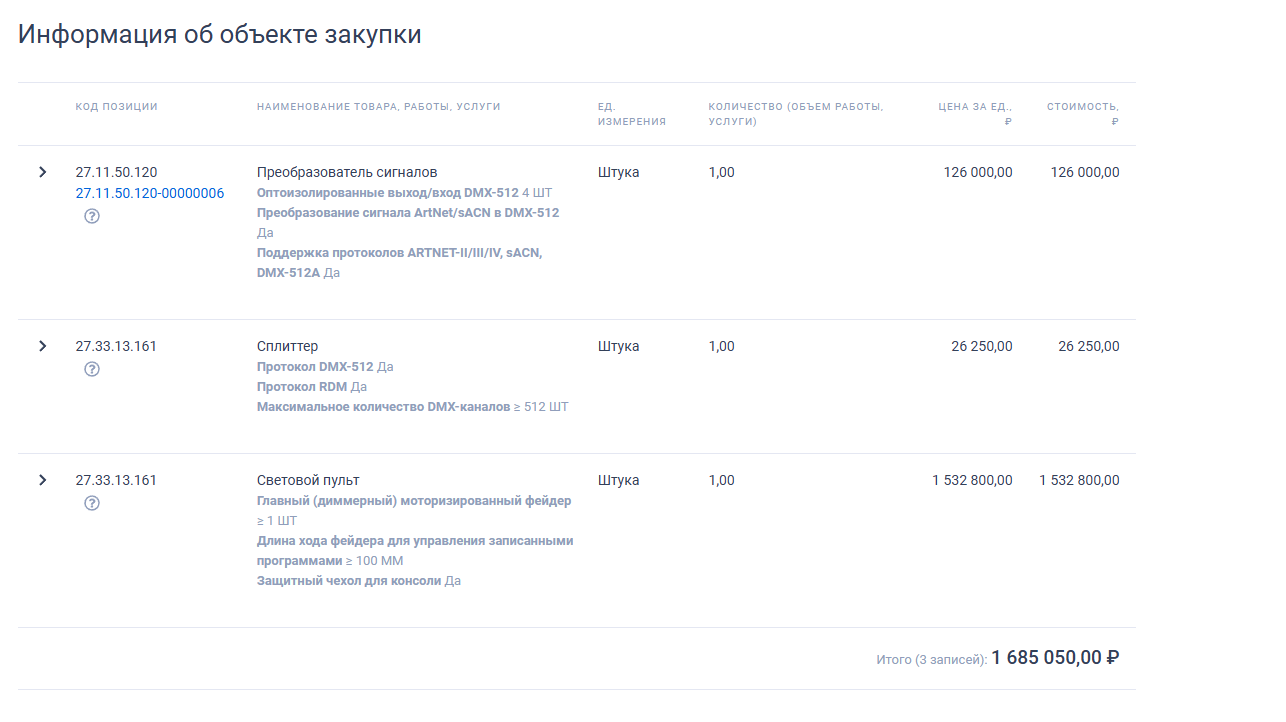Click cost 26 250,00 in Стоимость column
Screen dimensions: 1286x722
[1089, 346]
